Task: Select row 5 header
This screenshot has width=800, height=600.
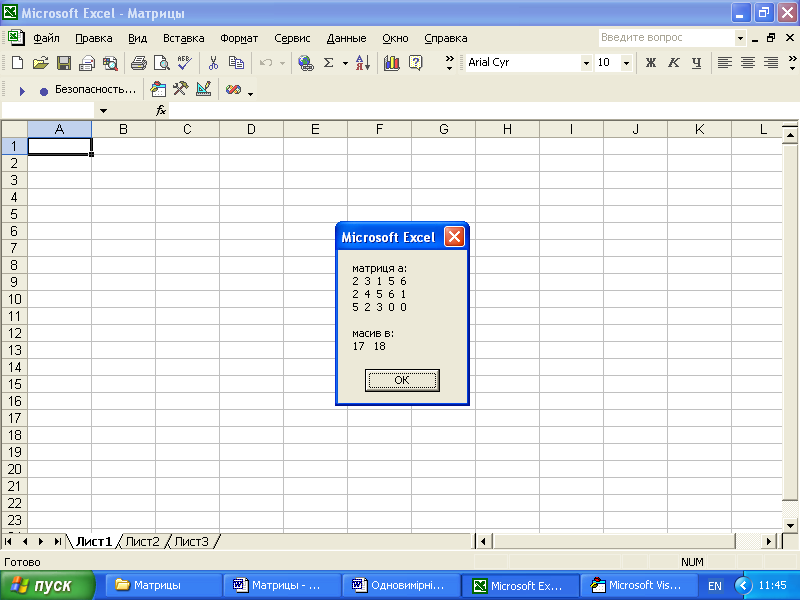Action: 14,214
